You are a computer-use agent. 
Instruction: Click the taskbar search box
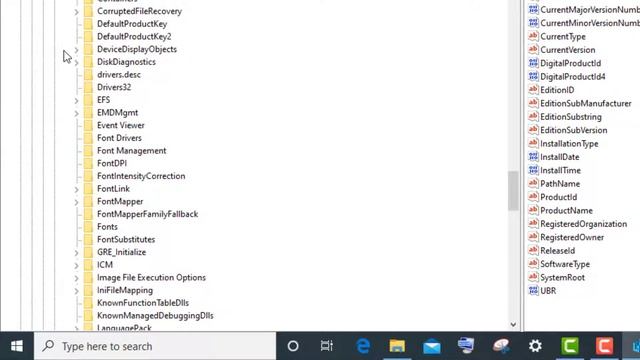(155, 346)
